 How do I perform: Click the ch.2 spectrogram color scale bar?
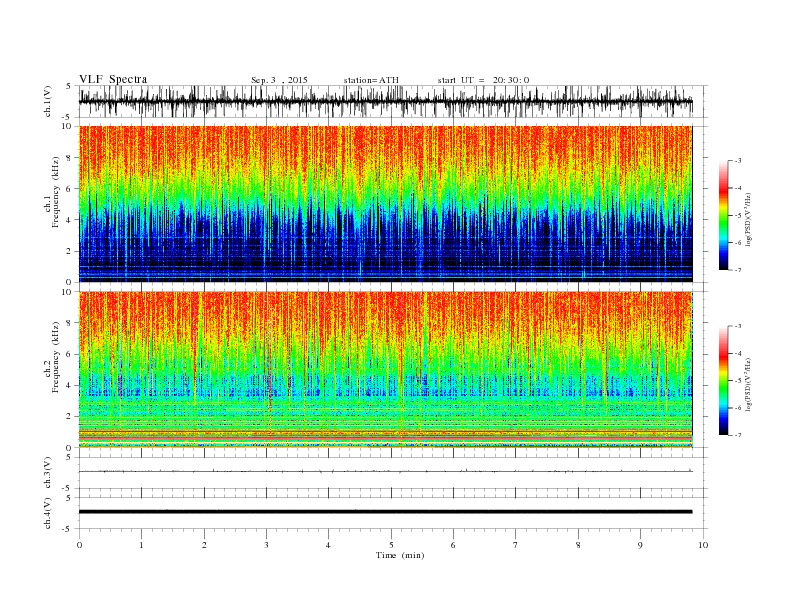(x=723, y=380)
